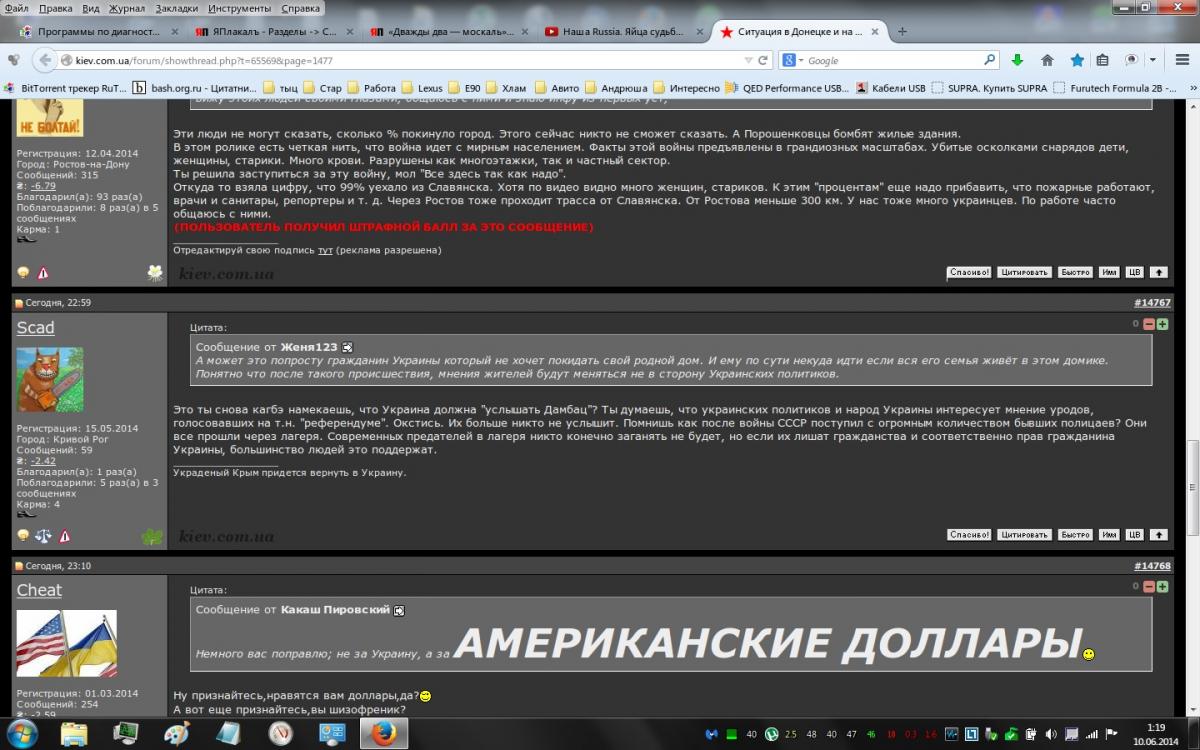This screenshot has height=750, width=1200.
Task: Open Scad user profile link
Action: [x=36, y=328]
